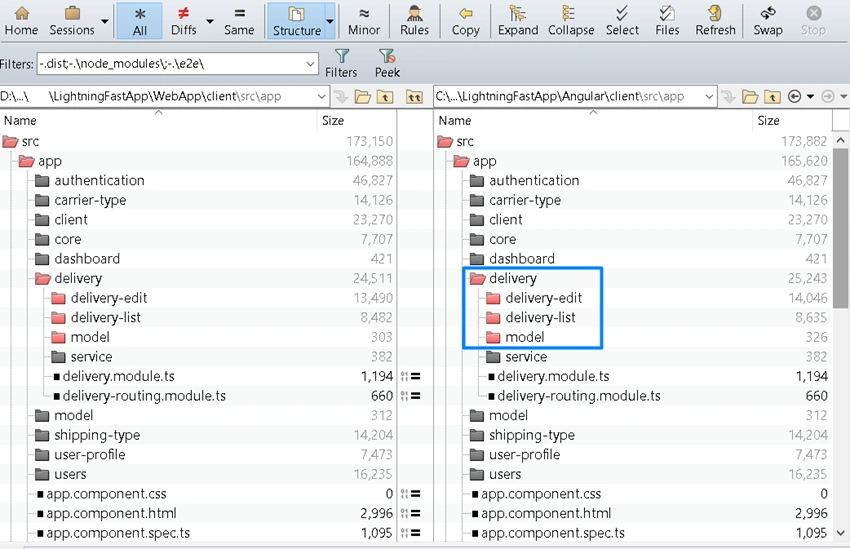Toggle the All display filter
The width and height of the screenshot is (850, 549).
click(139, 21)
